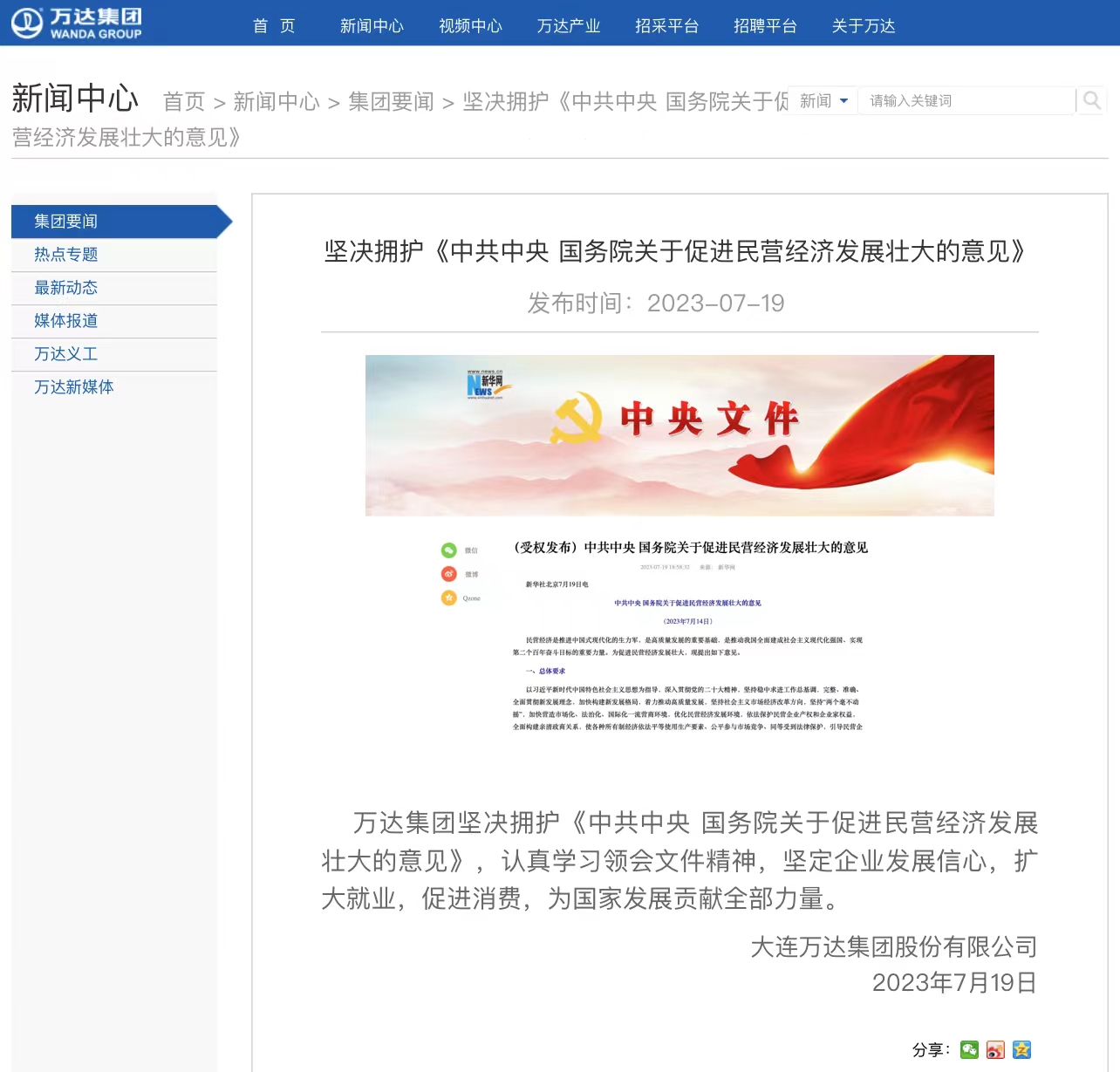The width and height of the screenshot is (1120, 1072).
Task: Click the 新闻中心 page heading
Action: (75, 99)
